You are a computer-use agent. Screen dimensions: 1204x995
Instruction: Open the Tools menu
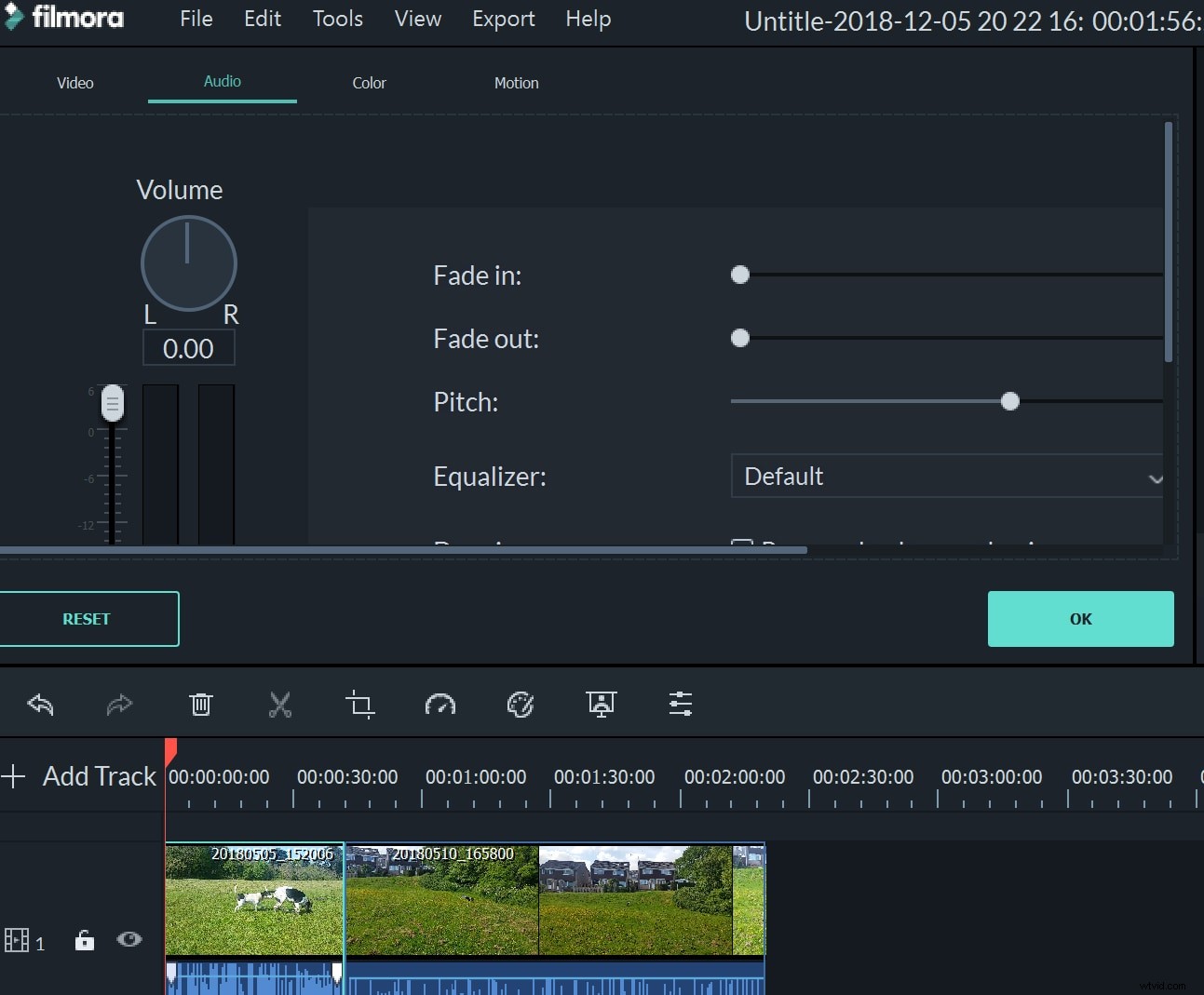[x=336, y=19]
